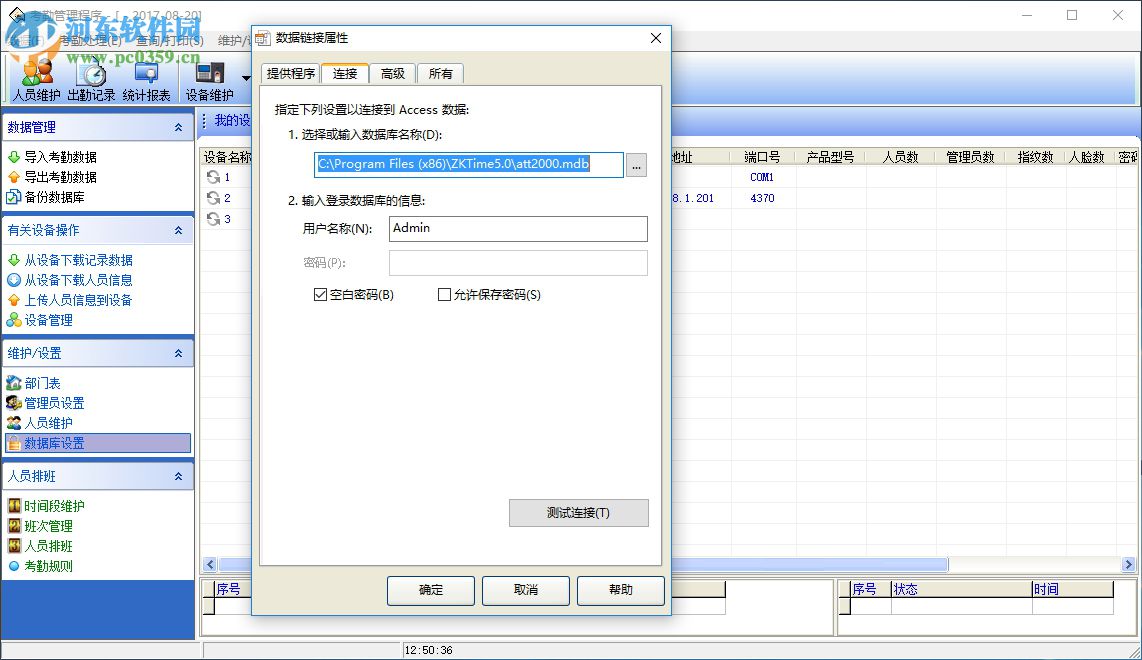Switch to the 所有 tab in the dialog
The width and height of the screenshot is (1142, 660).
pyautogui.click(x=440, y=73)
